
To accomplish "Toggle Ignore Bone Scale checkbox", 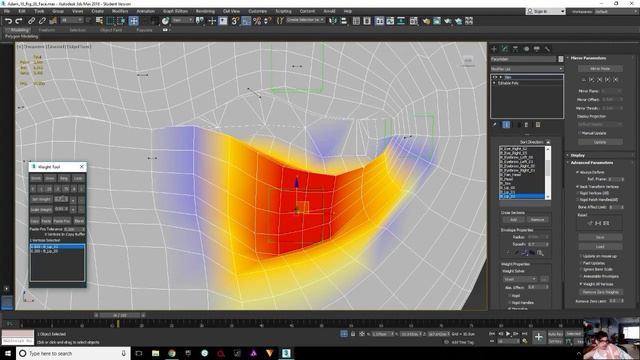I will 581,270.
